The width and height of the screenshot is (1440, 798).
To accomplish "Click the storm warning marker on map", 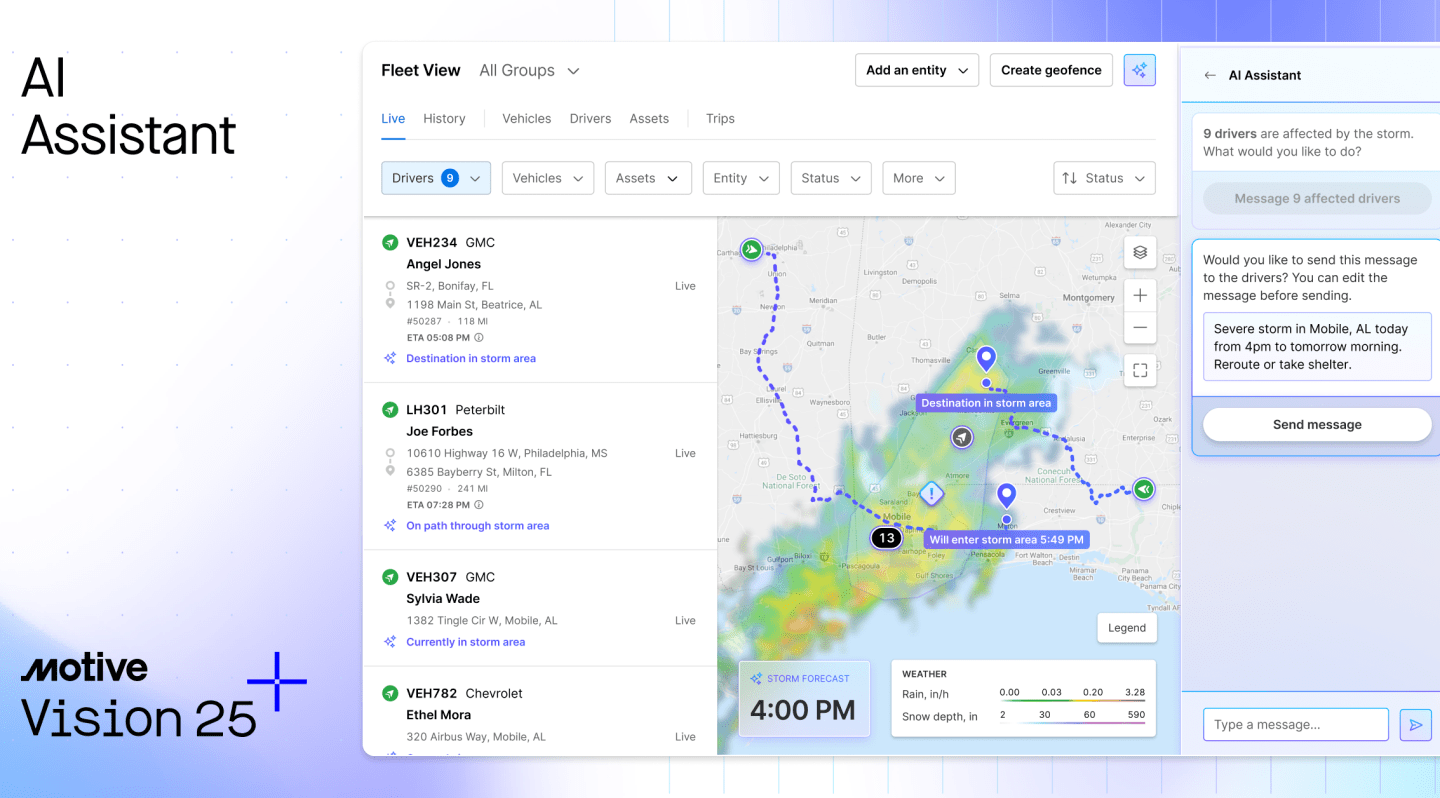I will (931, 493).
